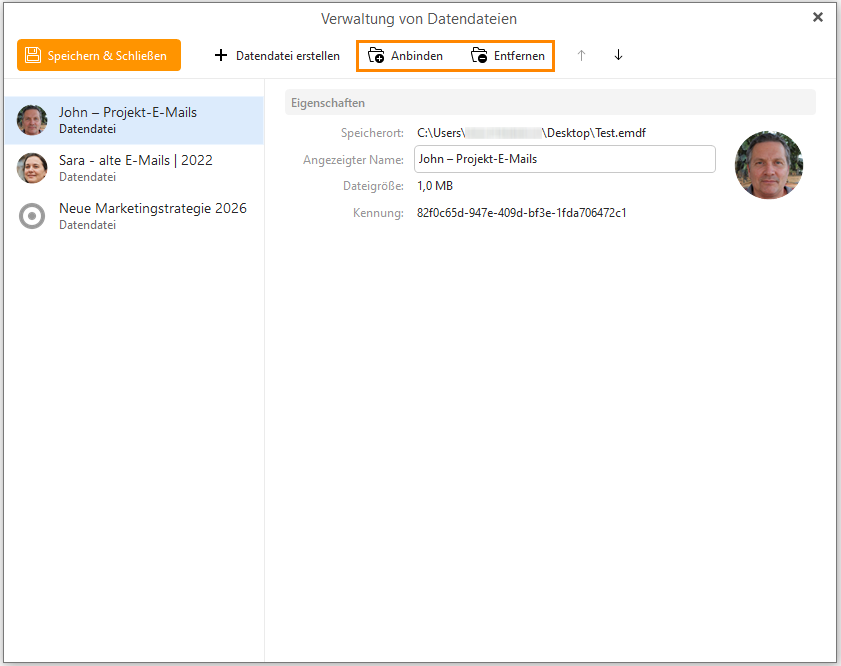Click the circular icon of Neue Marketingstrategie 2026
The height and width of the screenshot is (666, 841).
click(x=32, y=216)
